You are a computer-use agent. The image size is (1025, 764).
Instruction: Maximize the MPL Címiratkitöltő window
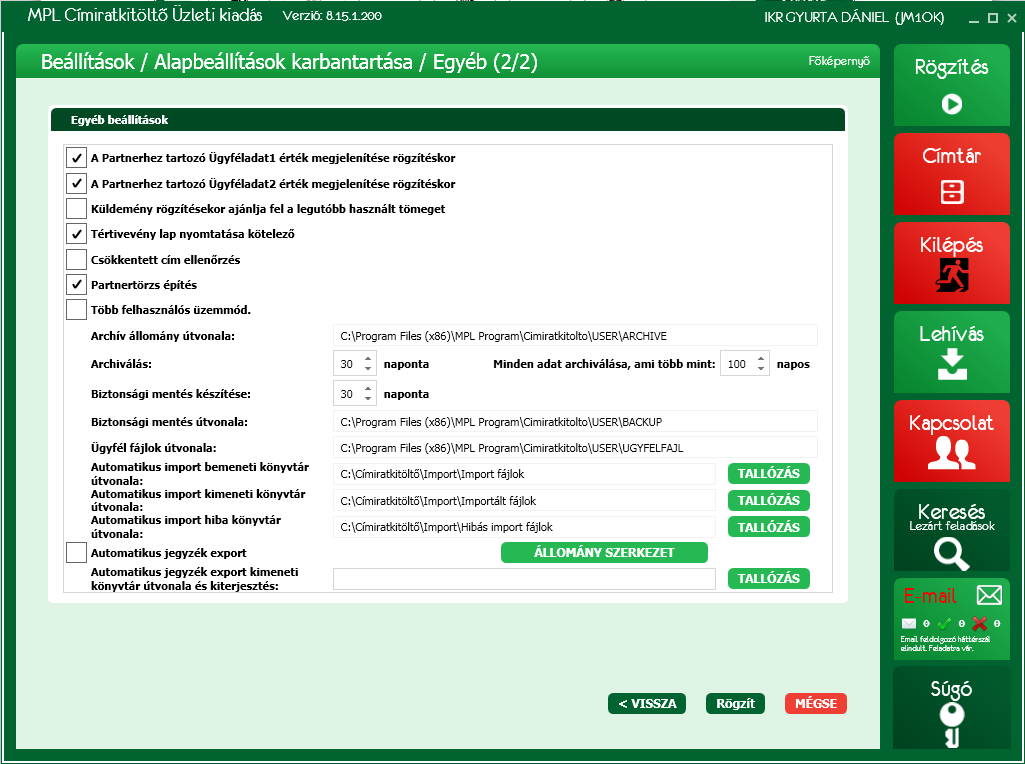click(x=993, y=18)
